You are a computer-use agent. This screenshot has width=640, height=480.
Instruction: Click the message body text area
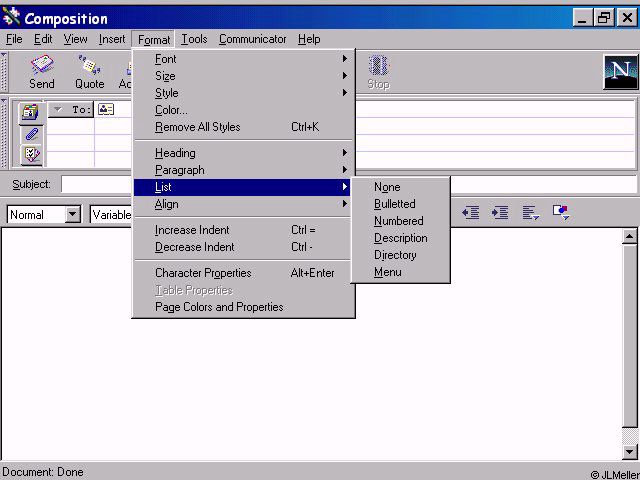312,344
